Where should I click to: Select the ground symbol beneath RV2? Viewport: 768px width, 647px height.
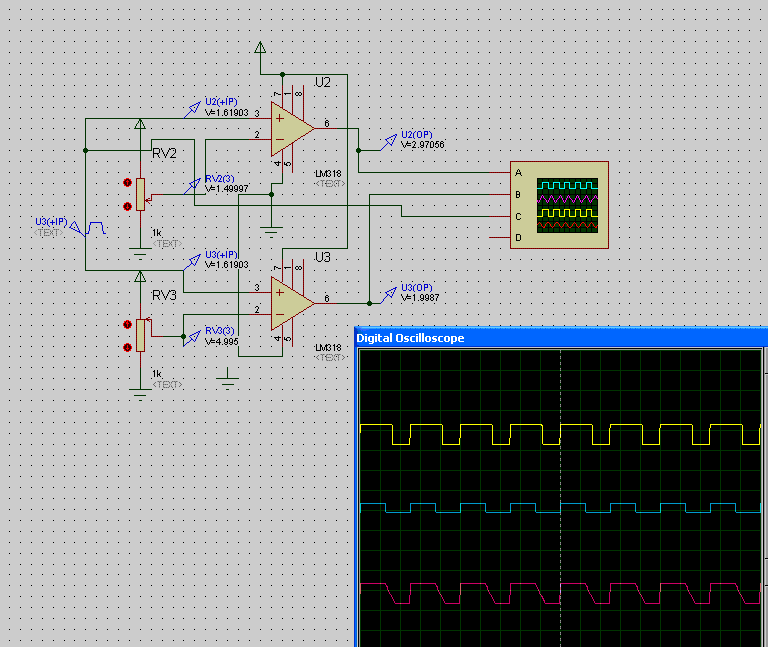tap(140, 254)
